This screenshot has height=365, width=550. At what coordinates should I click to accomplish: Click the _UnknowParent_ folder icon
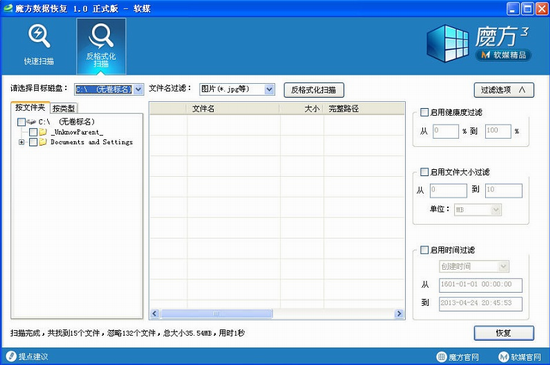pyautogui.click(x=43, y=132)
